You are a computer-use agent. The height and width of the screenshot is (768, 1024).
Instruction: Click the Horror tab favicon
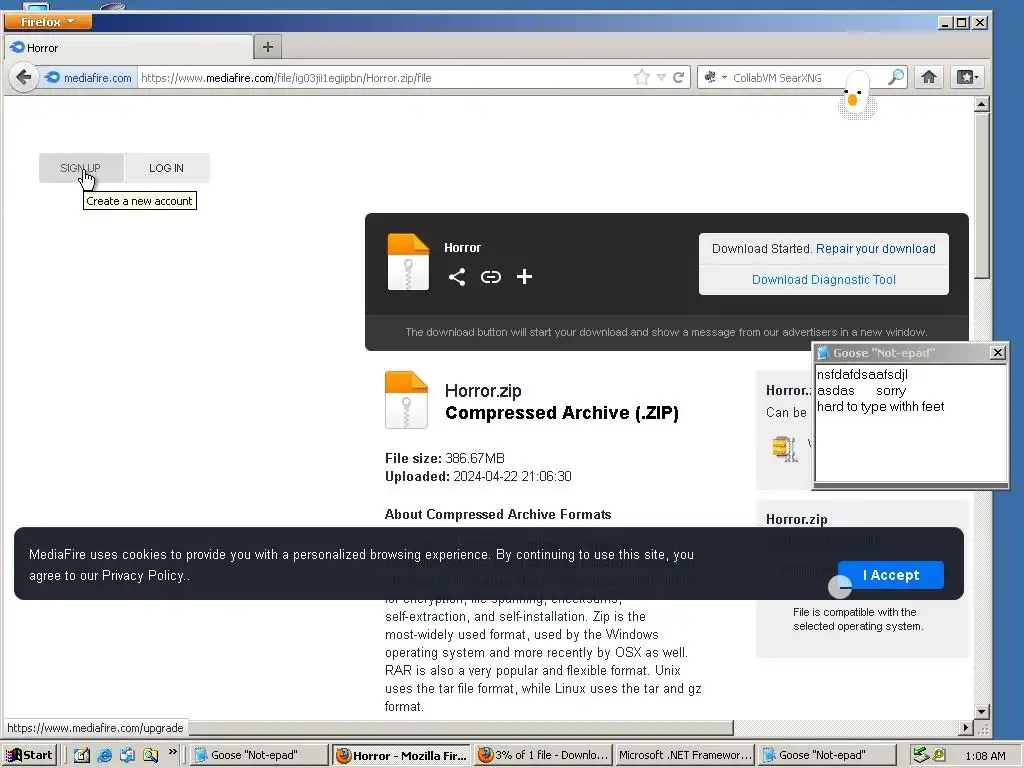[18, 47]
